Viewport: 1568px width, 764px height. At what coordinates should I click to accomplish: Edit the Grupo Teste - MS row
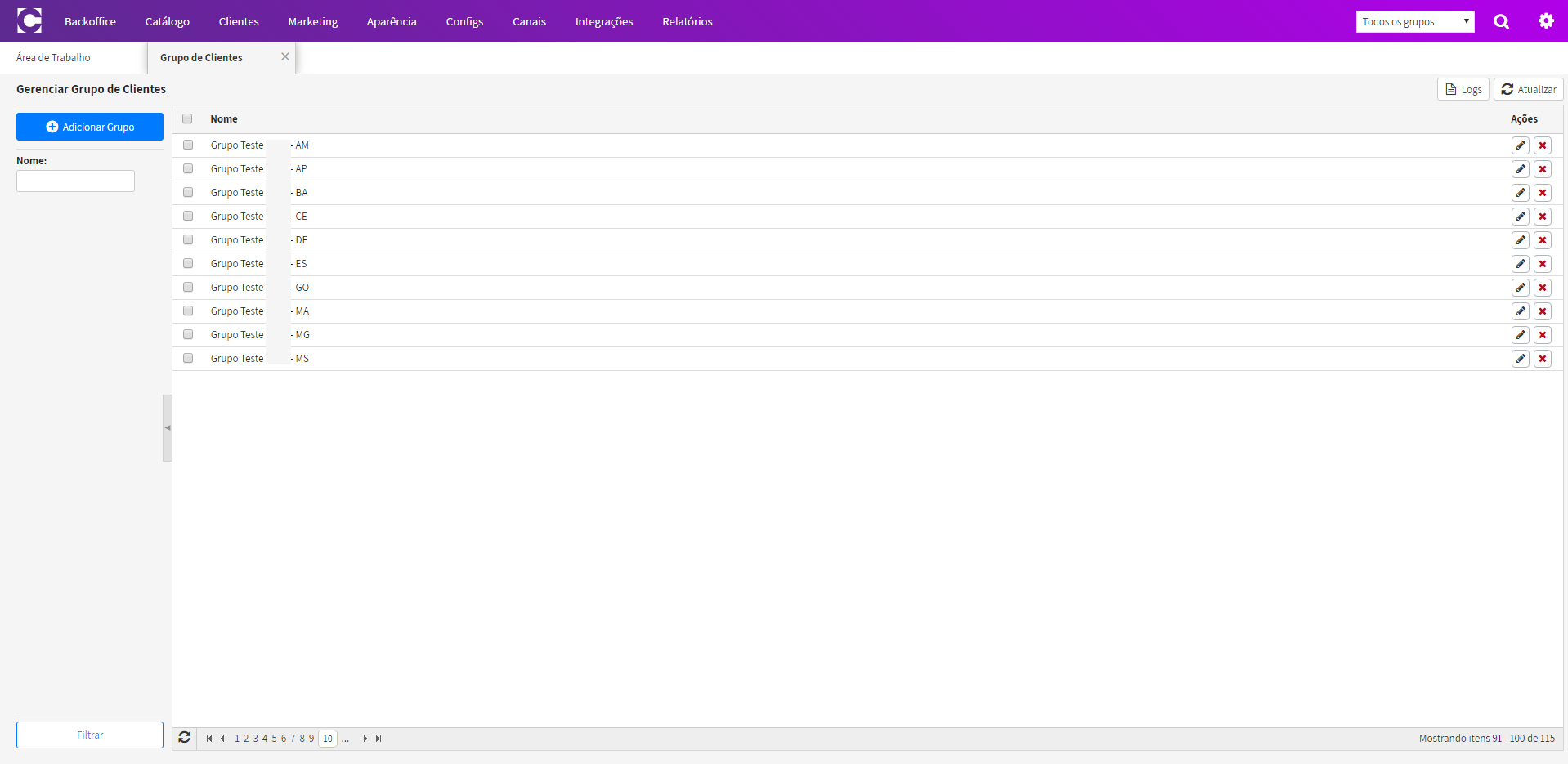(x=1521, y=359)
